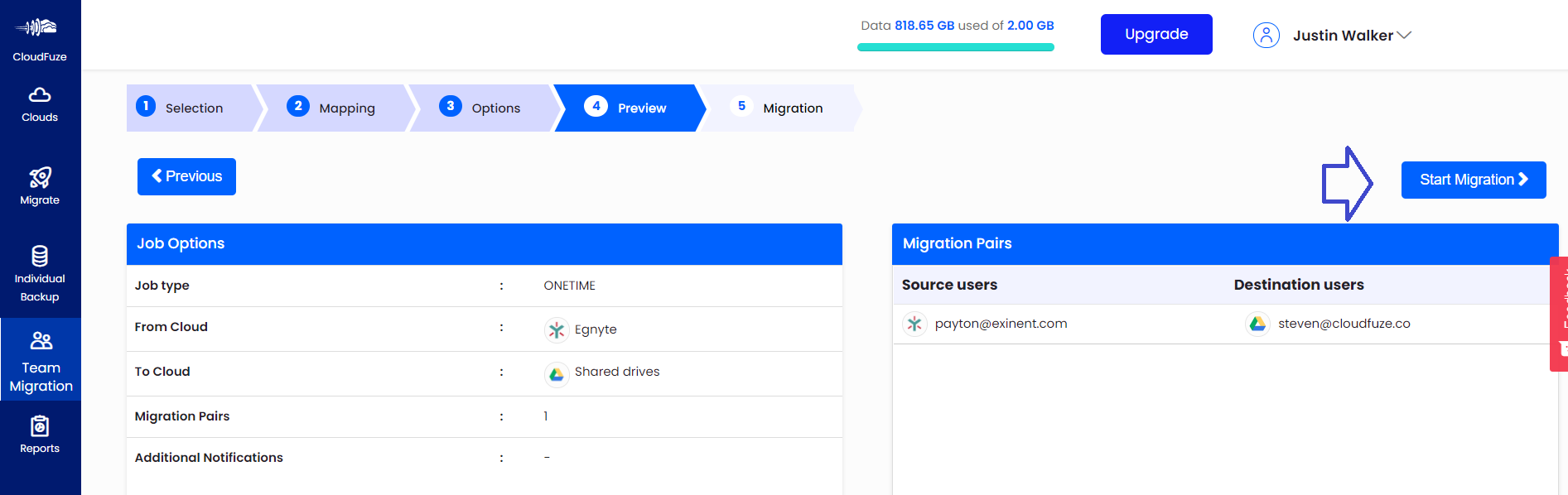Viewport: 1568px width, 495px height.
Task: Click the Start Migration button
Action: (1474, 180)
